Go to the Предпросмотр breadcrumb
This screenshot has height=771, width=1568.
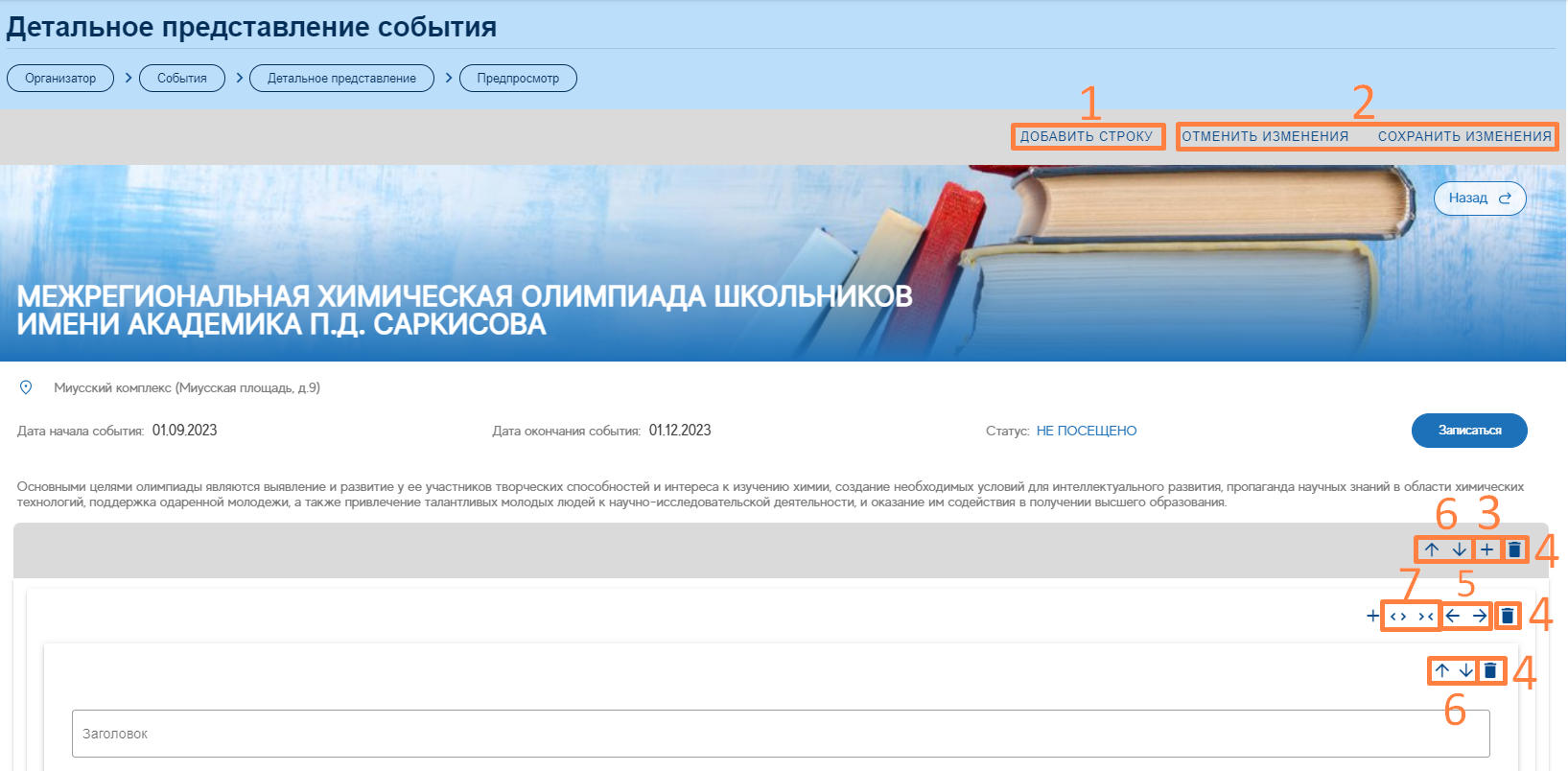click(518, 79)
